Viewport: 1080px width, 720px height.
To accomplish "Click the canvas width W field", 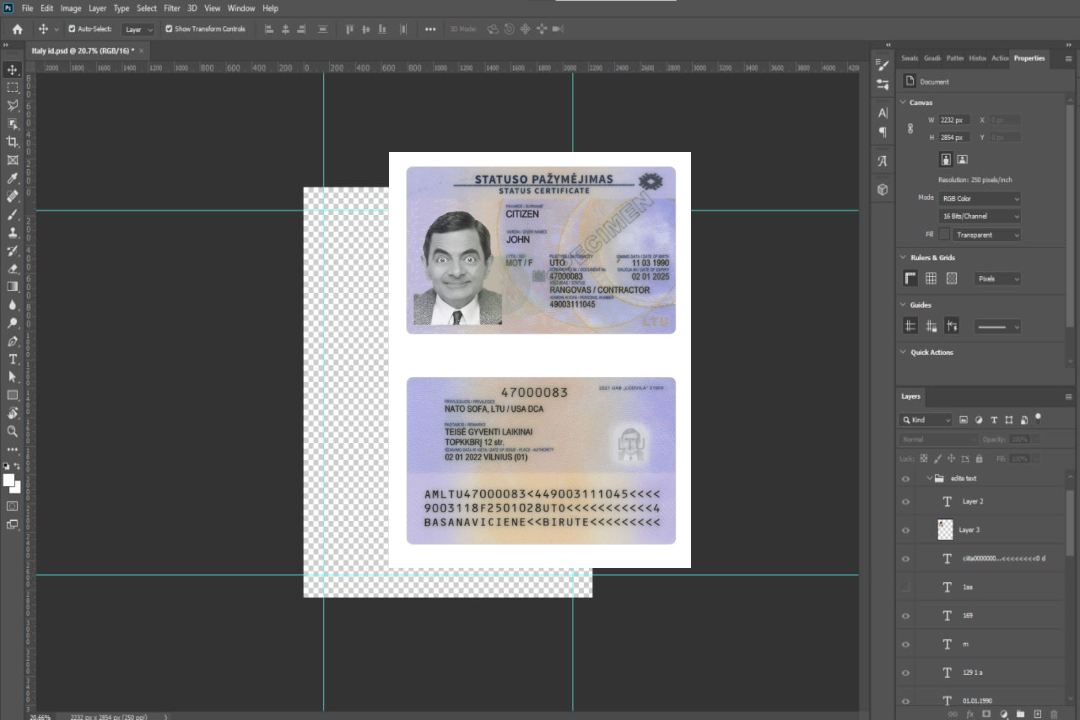I will pos(955,120).
